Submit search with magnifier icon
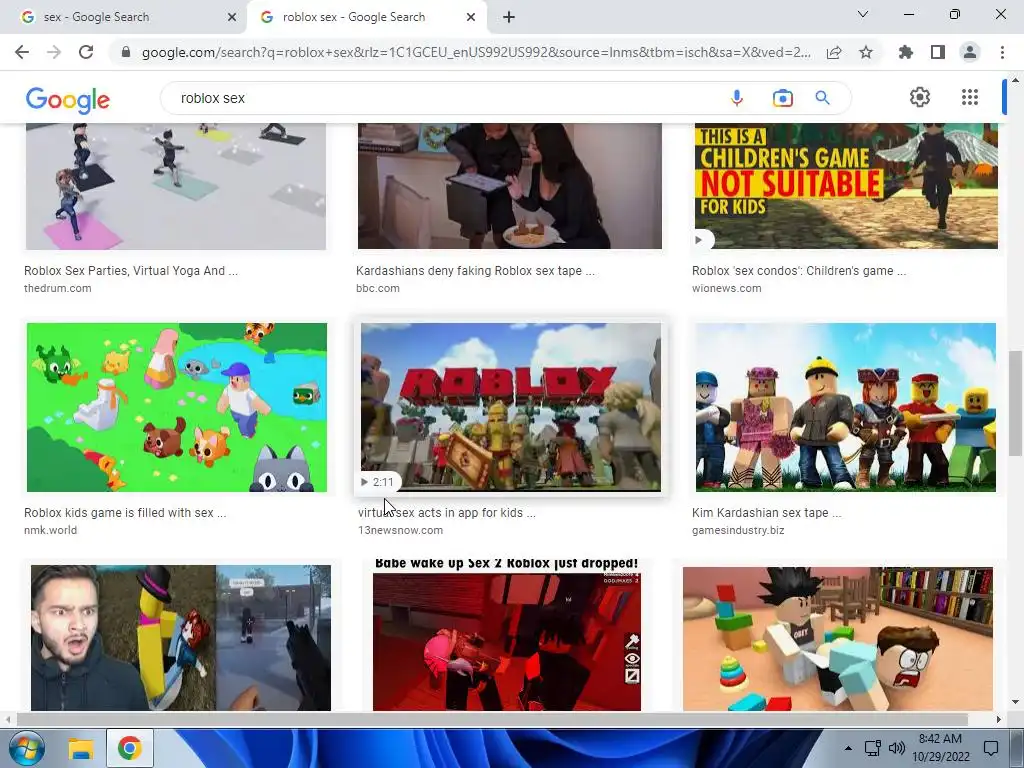 pos(822,98)
